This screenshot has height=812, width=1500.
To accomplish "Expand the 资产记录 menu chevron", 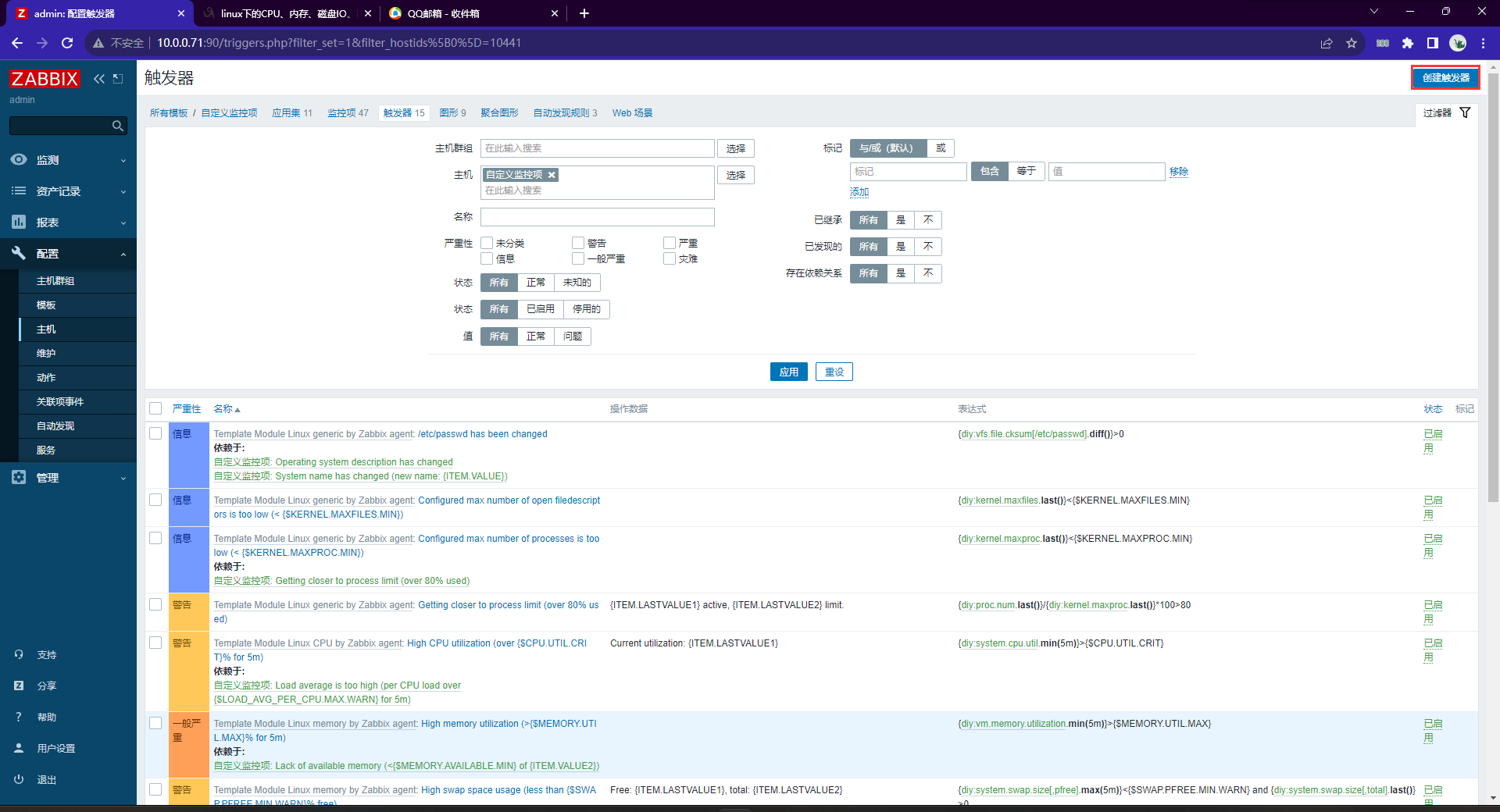I will click(x=123, y=191).
